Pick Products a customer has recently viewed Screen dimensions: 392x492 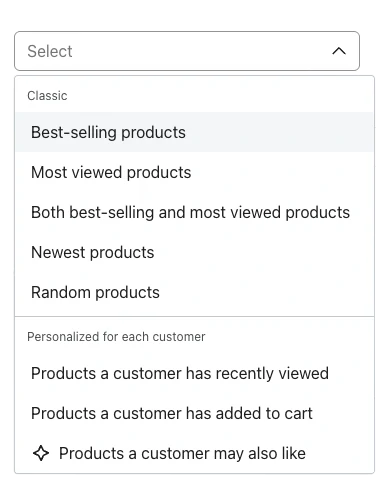click(x=195, y=373)
